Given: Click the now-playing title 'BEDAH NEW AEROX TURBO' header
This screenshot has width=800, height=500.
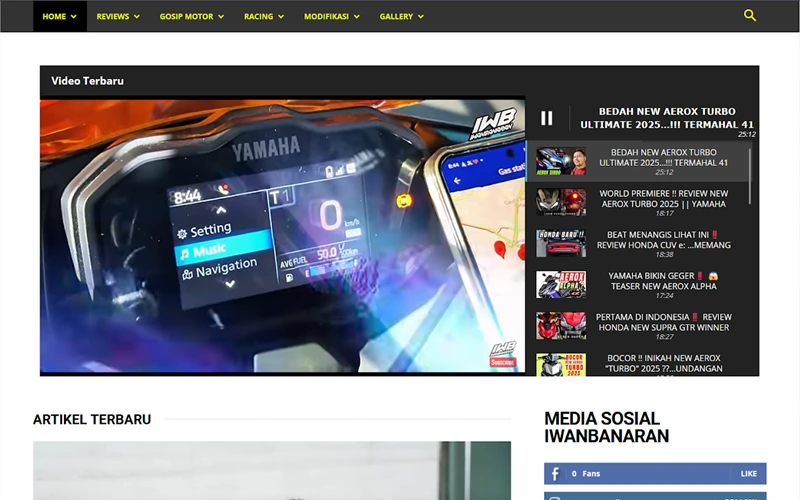Looking at the screenshot, I should pyautogui.click(x=666, y=118).
